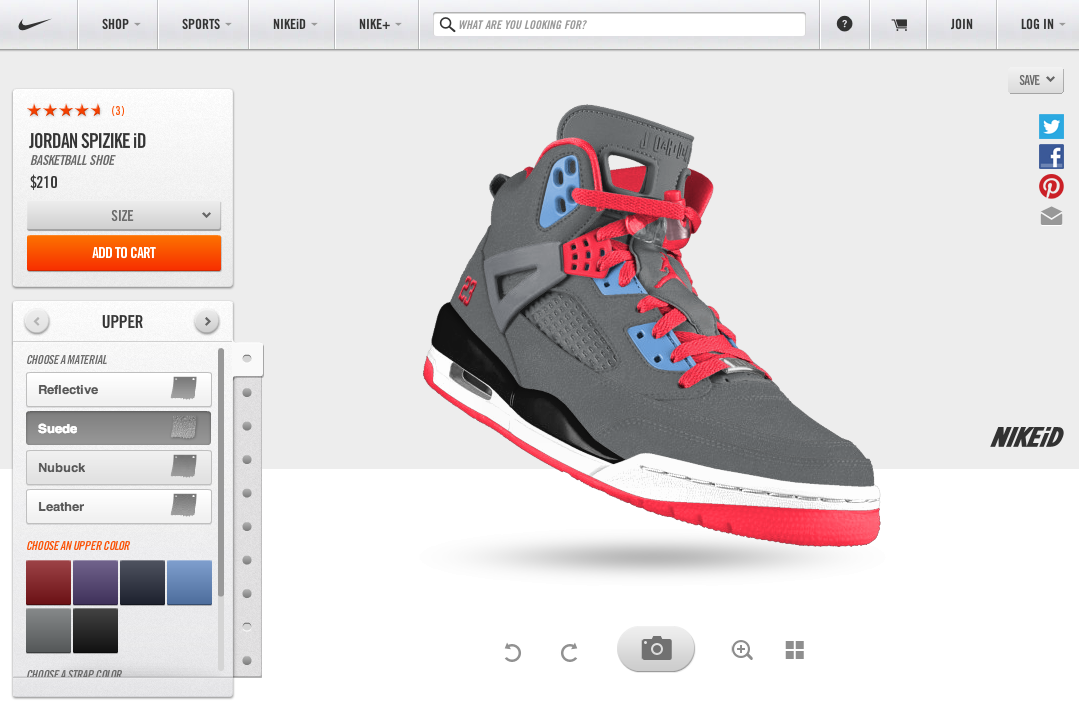The image size is (1079, 715).
Task: Share the shoe on Facebook
Action: [x=1051, y=157]
